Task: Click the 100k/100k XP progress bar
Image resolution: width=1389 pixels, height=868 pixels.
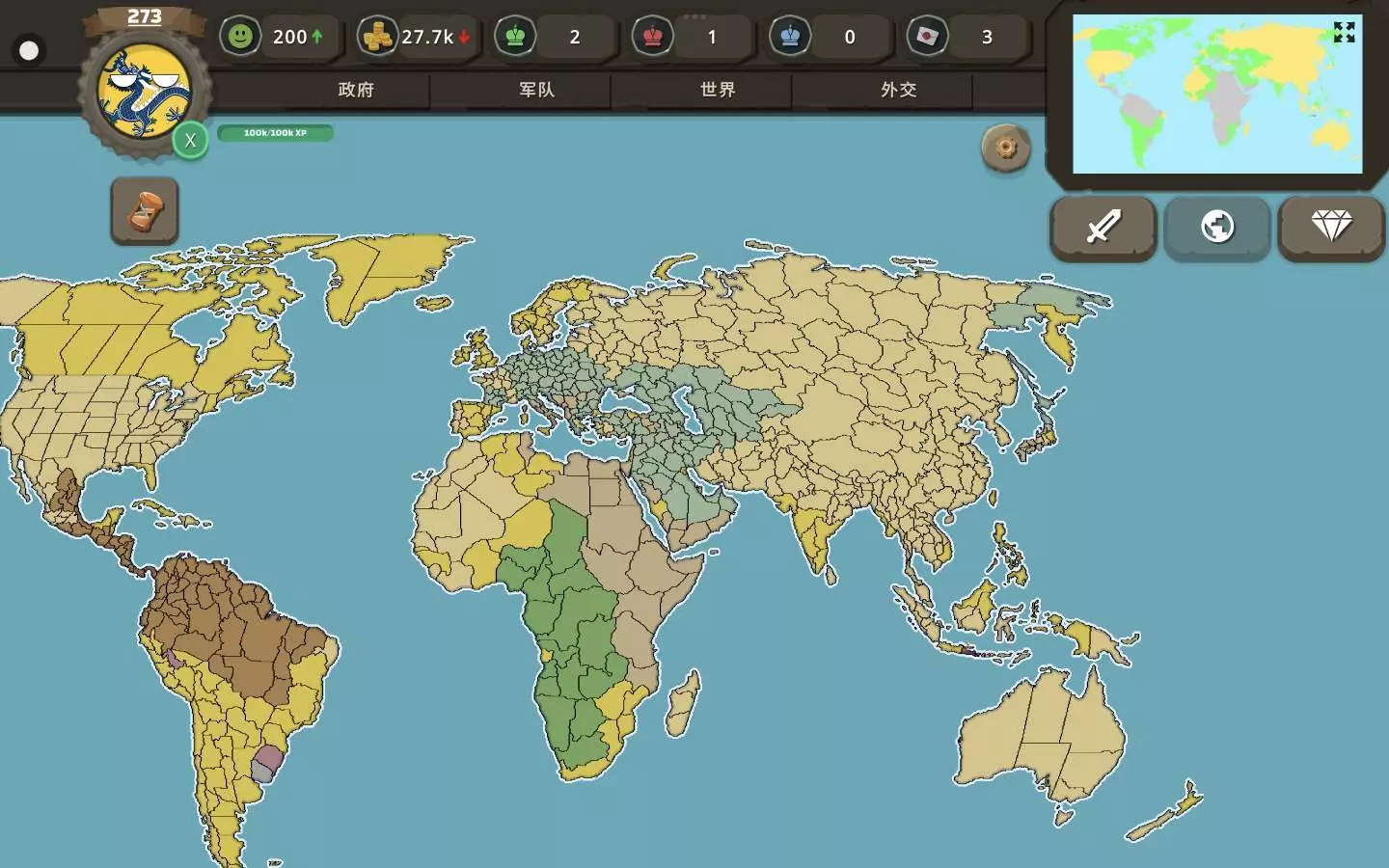Action: [275, 133]
